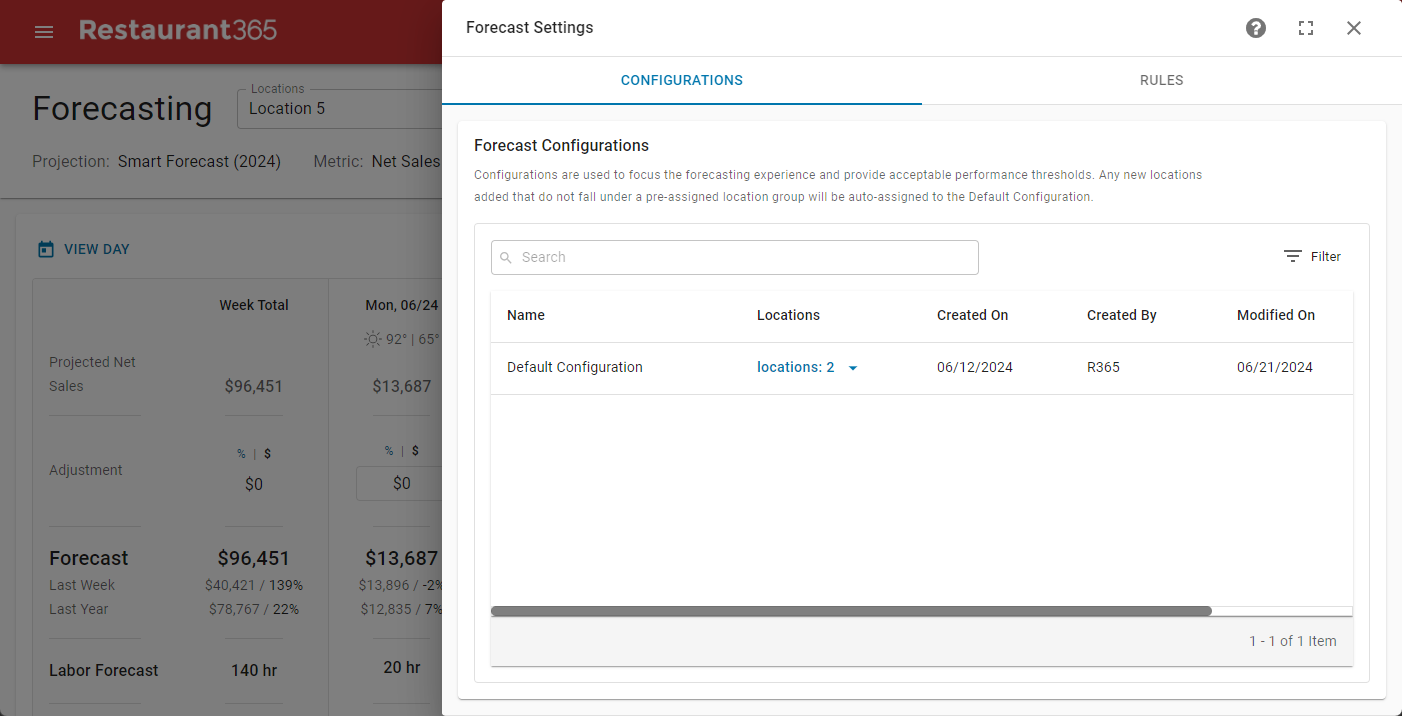Screen dimensions: 1402x716
Task: Select Monday's percent adjustment toggle
Action: (389, 450)
